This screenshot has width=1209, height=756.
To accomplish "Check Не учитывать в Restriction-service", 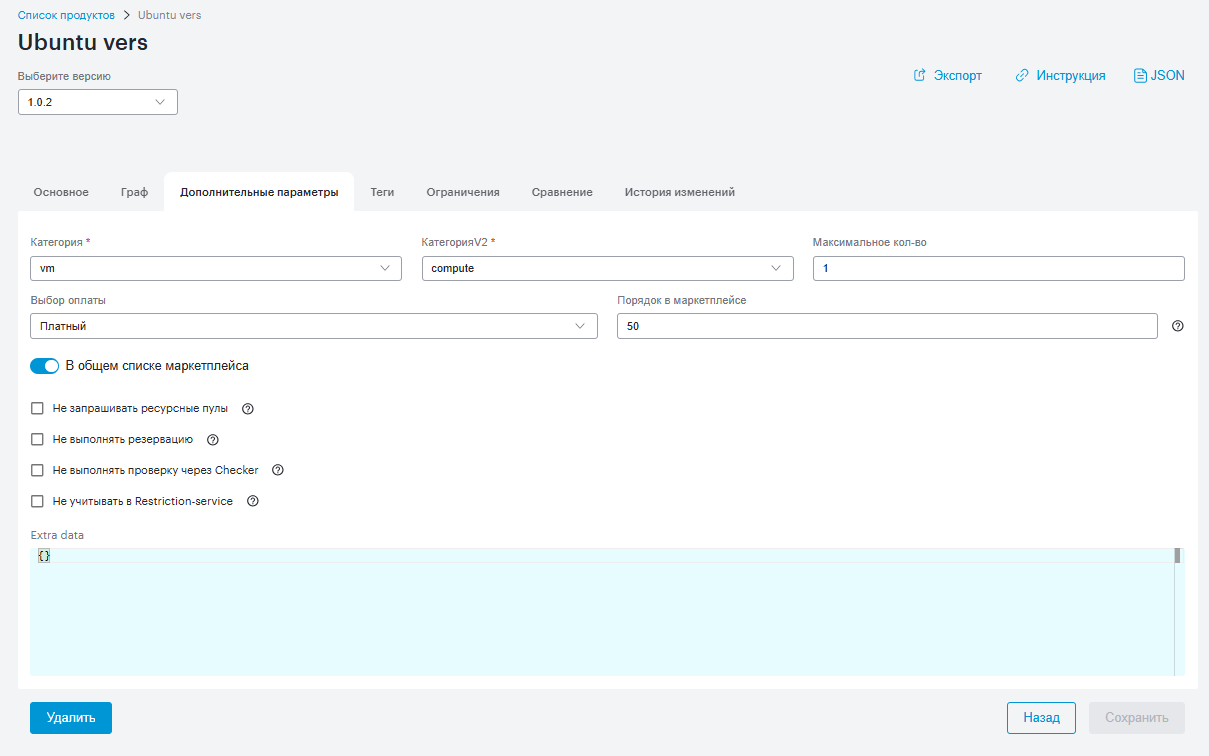I will [x=38, y=501].
